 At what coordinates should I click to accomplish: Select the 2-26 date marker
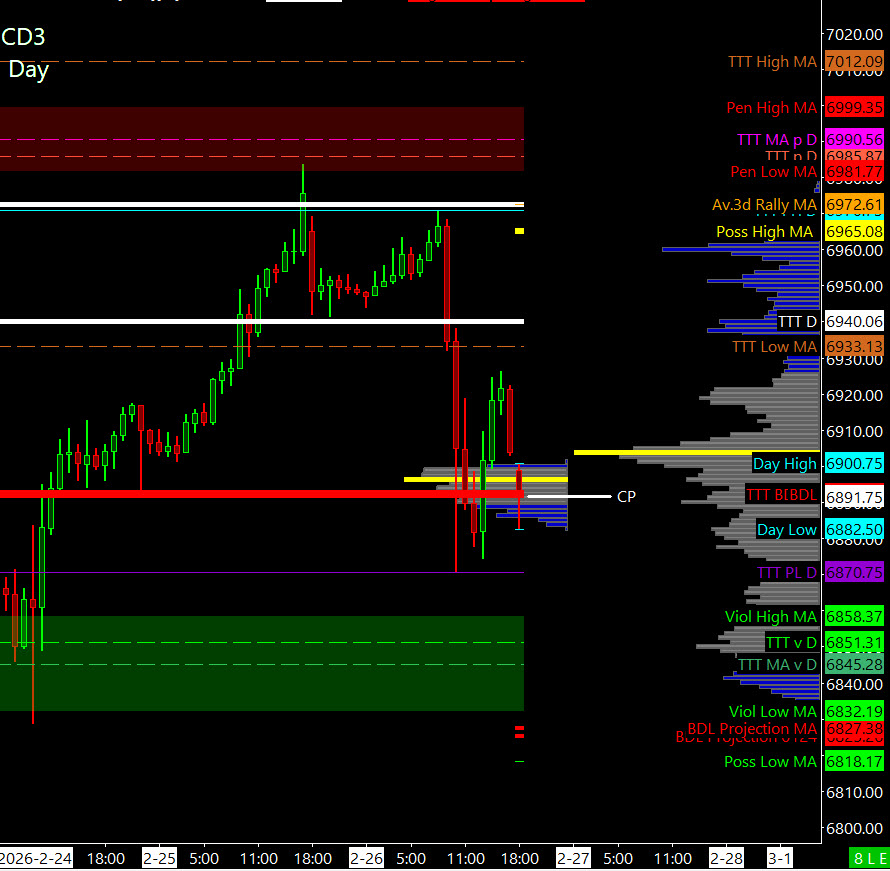(x=366, y=858)
